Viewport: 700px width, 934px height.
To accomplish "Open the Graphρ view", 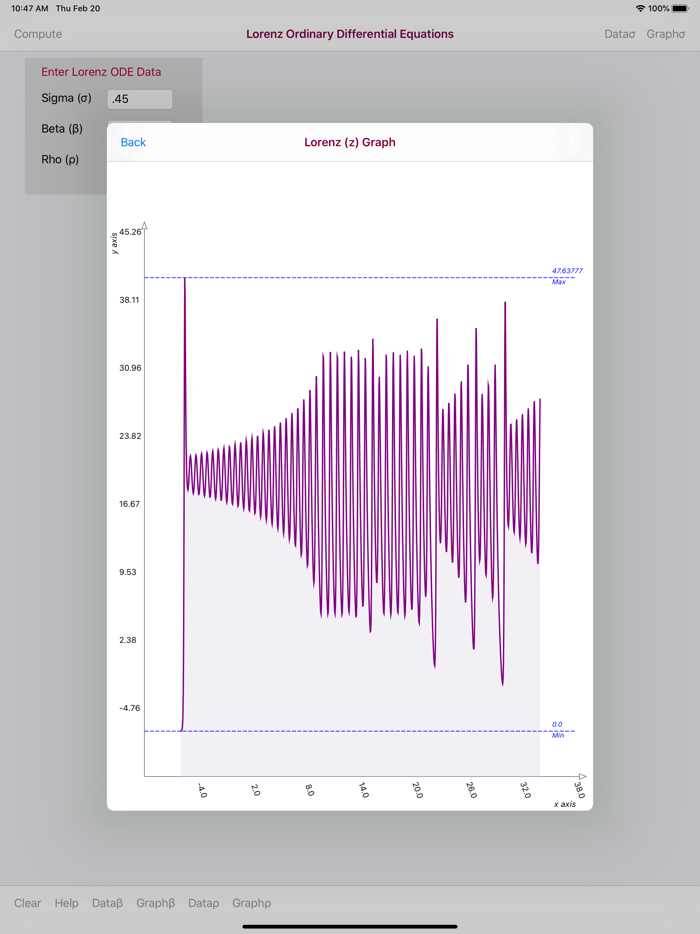I will tap(251, 903).
